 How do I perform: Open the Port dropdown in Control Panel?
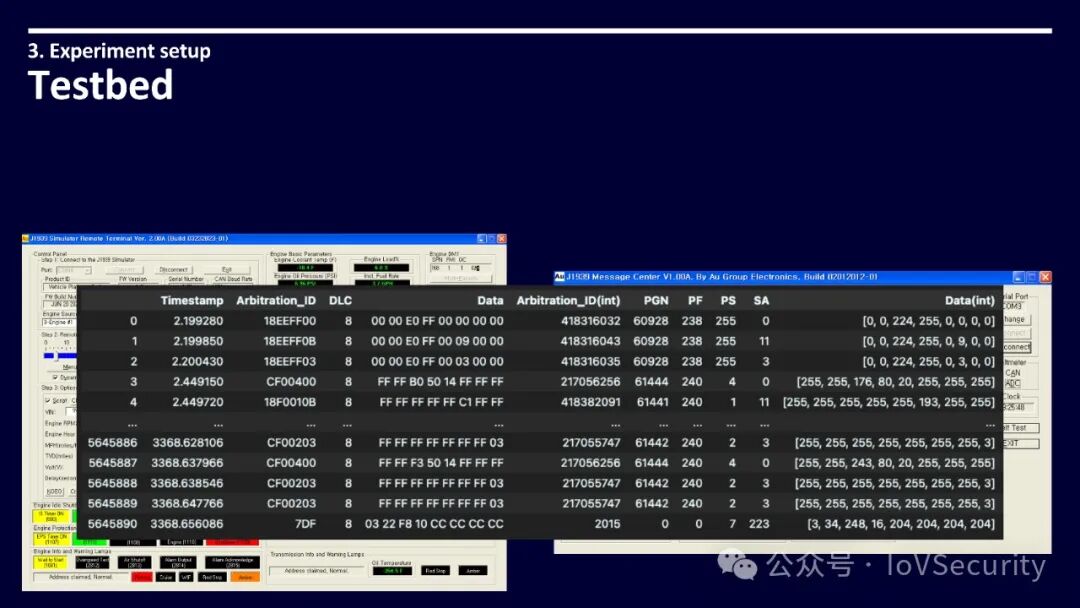[72, 270]
